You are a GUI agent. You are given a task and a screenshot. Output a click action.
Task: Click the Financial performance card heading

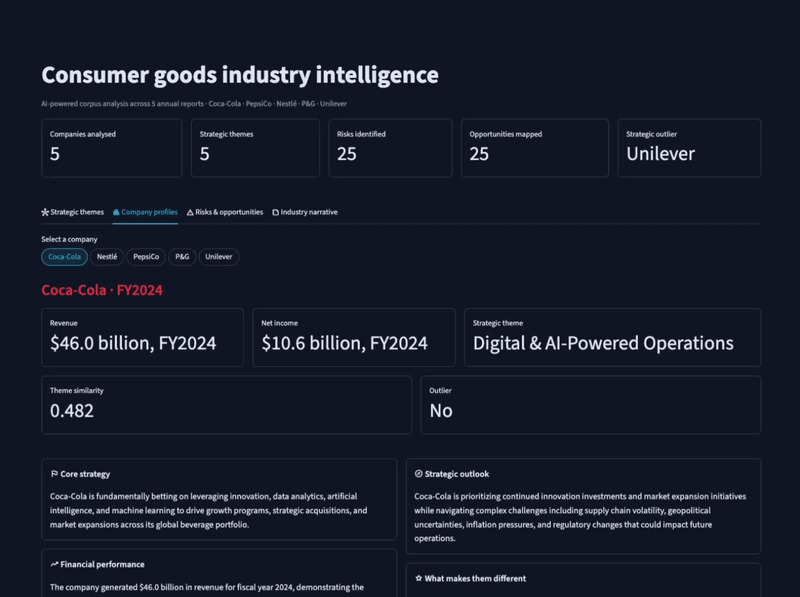(x=103, y=564)
